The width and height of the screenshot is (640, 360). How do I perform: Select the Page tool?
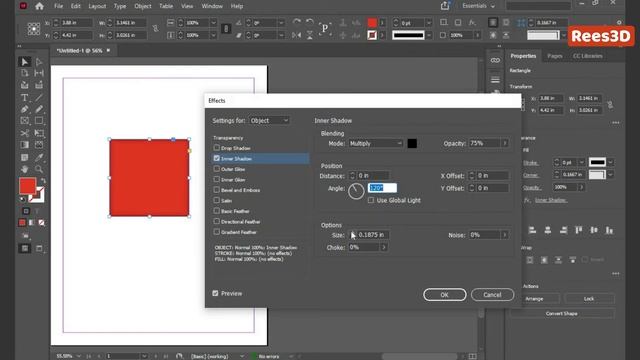(24, 73)
